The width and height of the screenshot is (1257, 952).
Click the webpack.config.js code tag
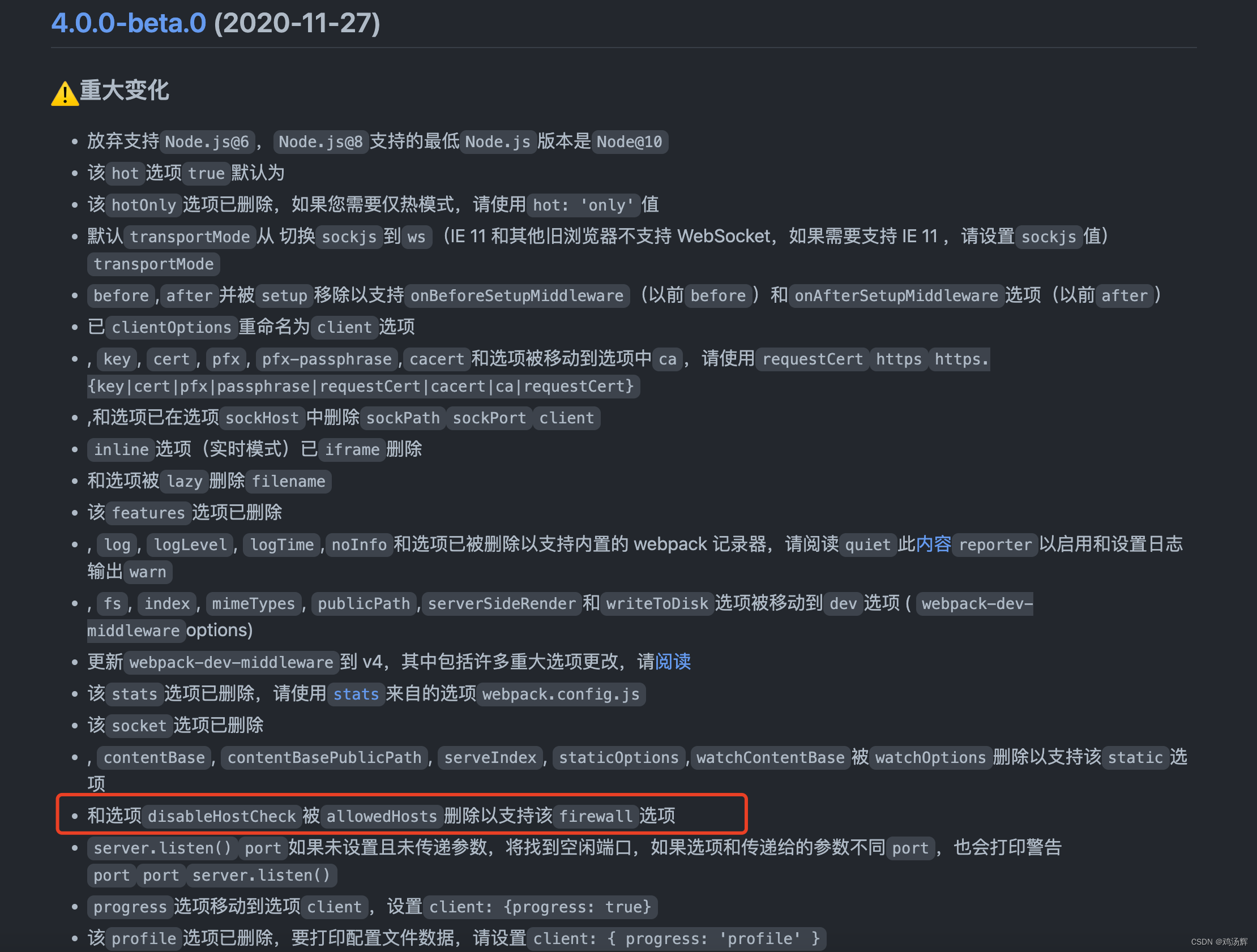561,694
